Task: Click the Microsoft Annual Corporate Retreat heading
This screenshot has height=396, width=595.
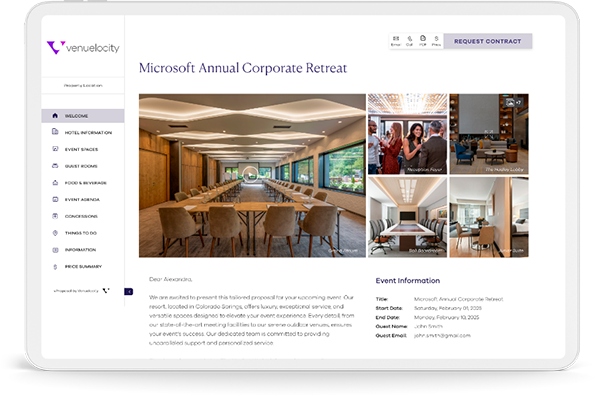Action: [243, 68]
